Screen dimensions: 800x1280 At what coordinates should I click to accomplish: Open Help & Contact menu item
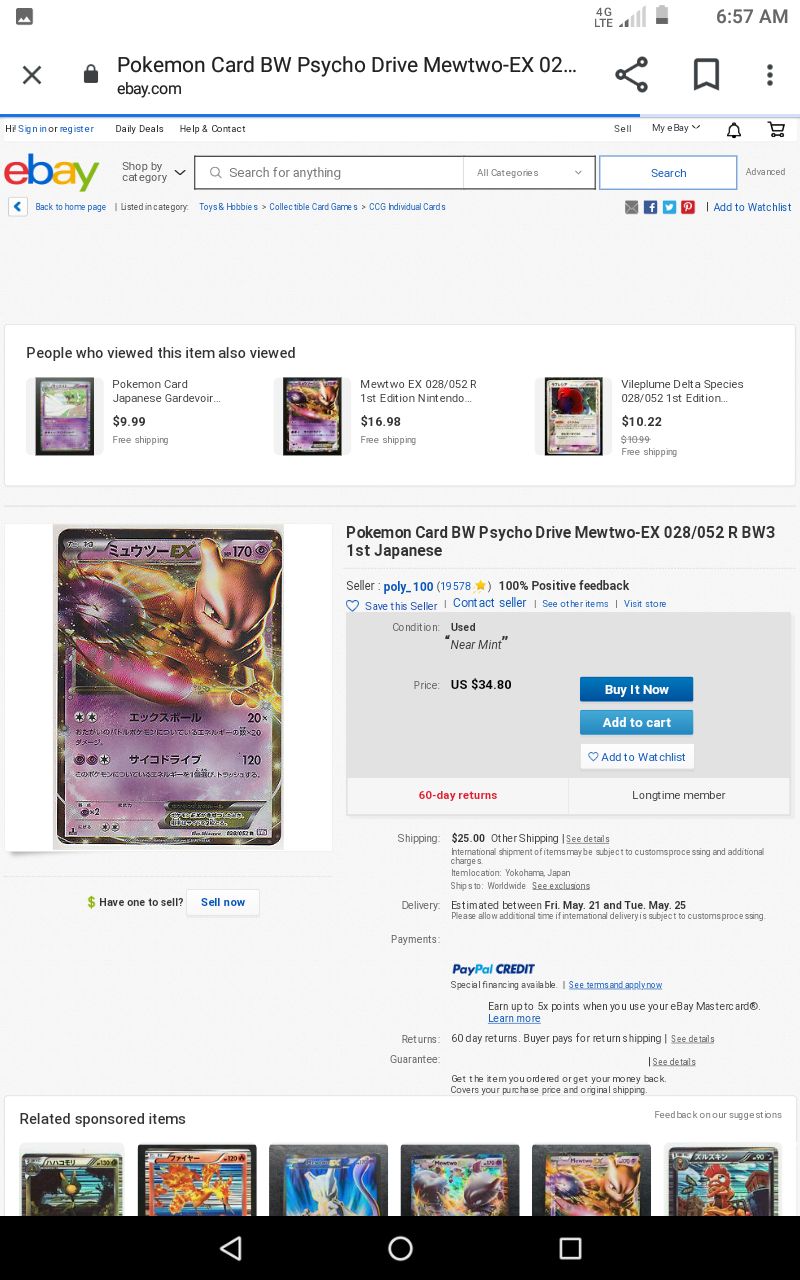212,129
